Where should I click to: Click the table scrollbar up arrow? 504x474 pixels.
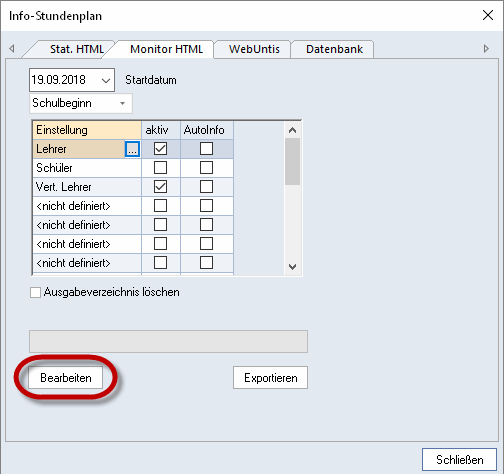293,130
